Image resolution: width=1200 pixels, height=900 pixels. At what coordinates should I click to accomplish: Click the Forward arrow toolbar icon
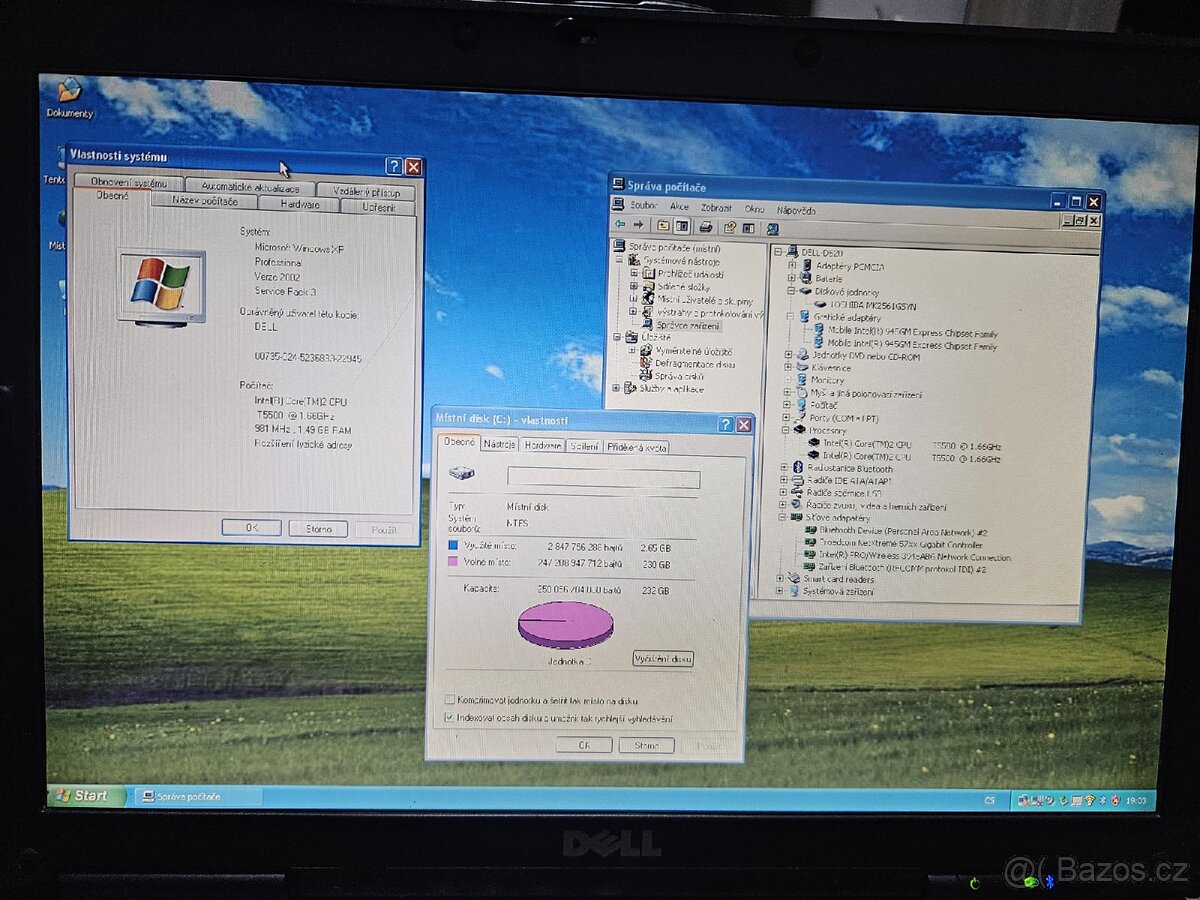click(639, 226)
